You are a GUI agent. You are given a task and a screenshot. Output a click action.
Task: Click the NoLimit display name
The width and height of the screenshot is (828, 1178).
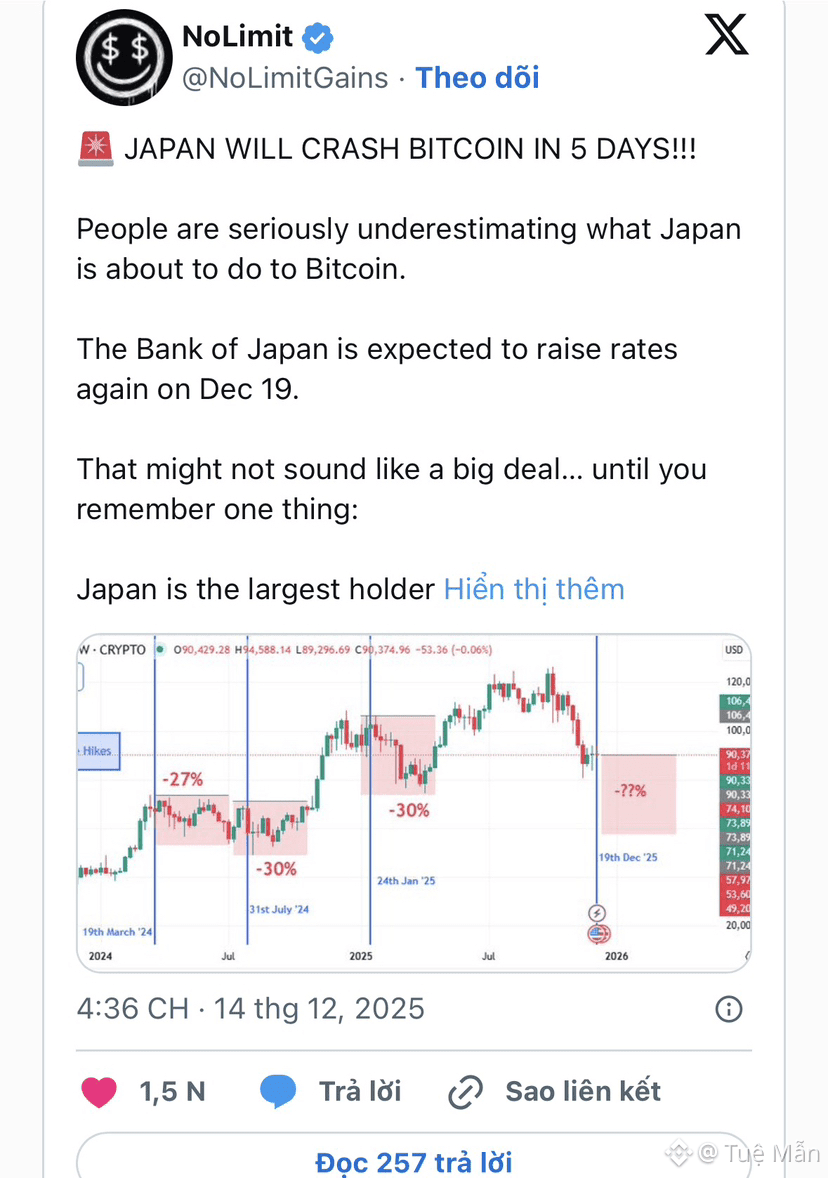point(237,36)
